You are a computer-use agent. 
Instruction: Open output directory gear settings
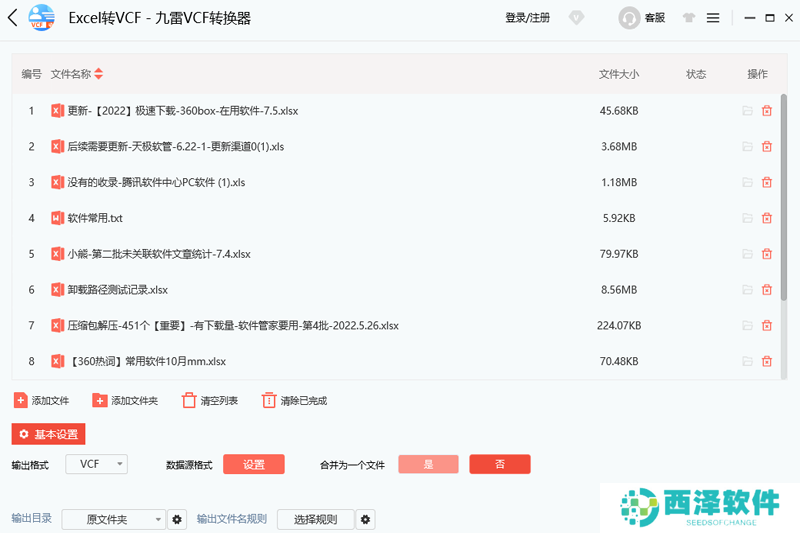[x=177, y=519]
